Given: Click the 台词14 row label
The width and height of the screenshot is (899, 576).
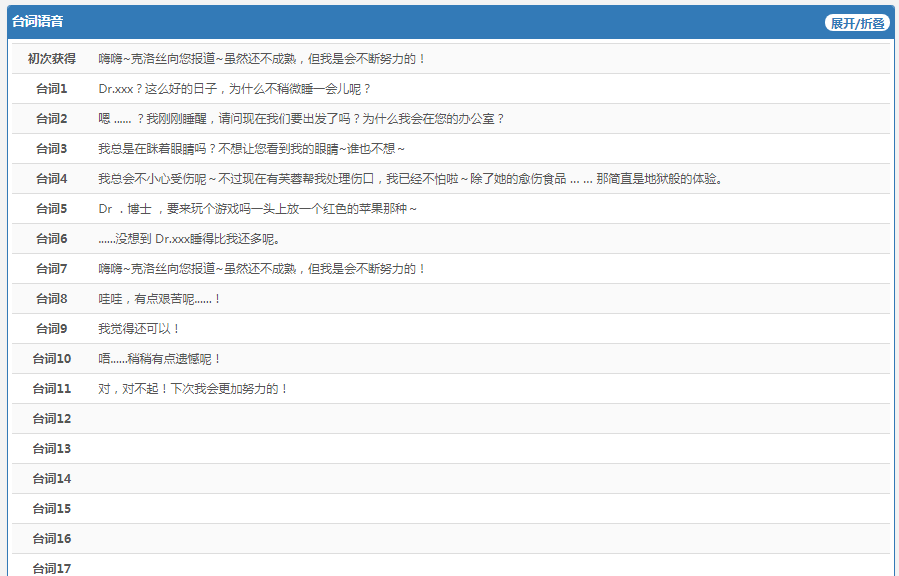Looking at the screenshot, I should pyautogui.click(x=51, y=479).
